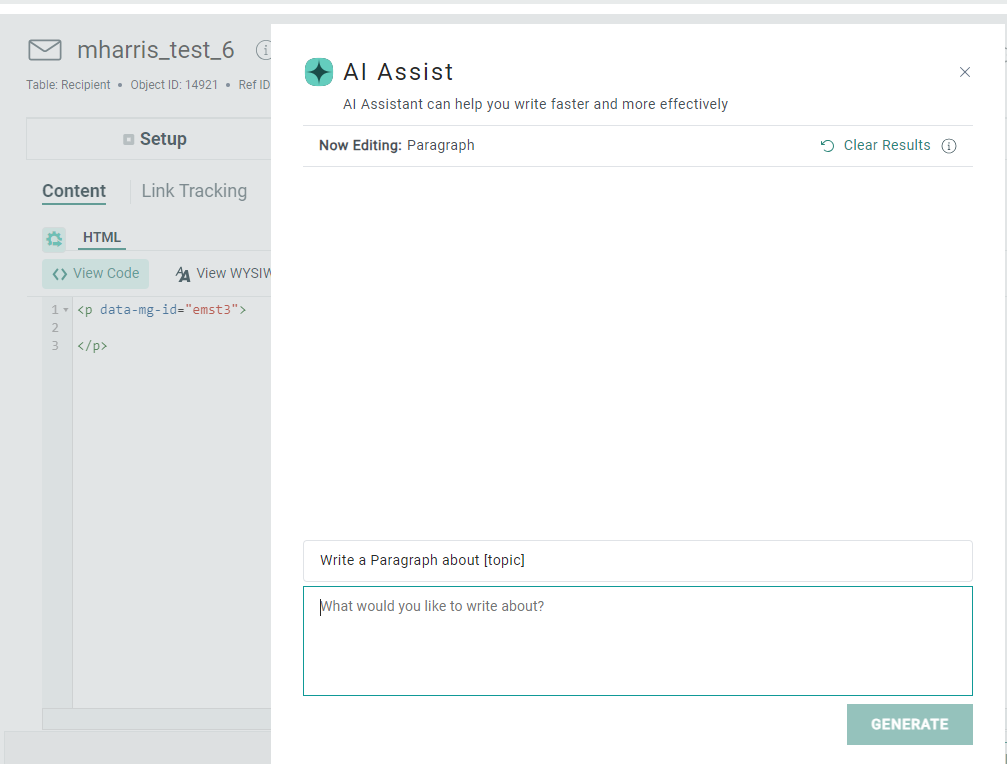
Task: Select the Content tab
Action: click(74, 191)
